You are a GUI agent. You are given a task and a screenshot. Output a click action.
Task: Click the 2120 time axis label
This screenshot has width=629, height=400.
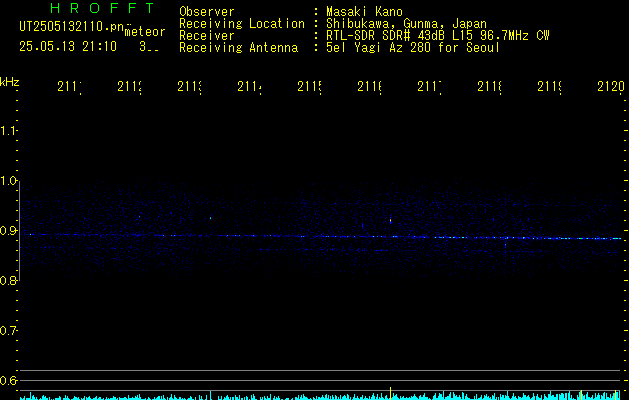pyautogui.click(x=611, y=86)
